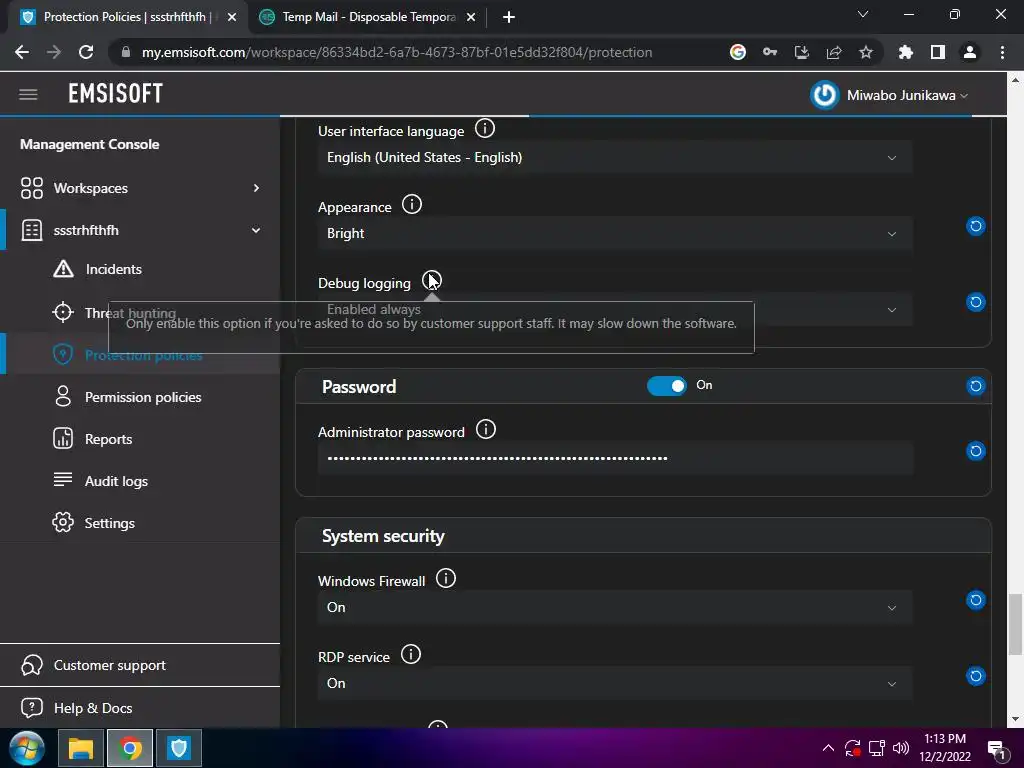Reset the Appearance setting to default

(976, 226)
